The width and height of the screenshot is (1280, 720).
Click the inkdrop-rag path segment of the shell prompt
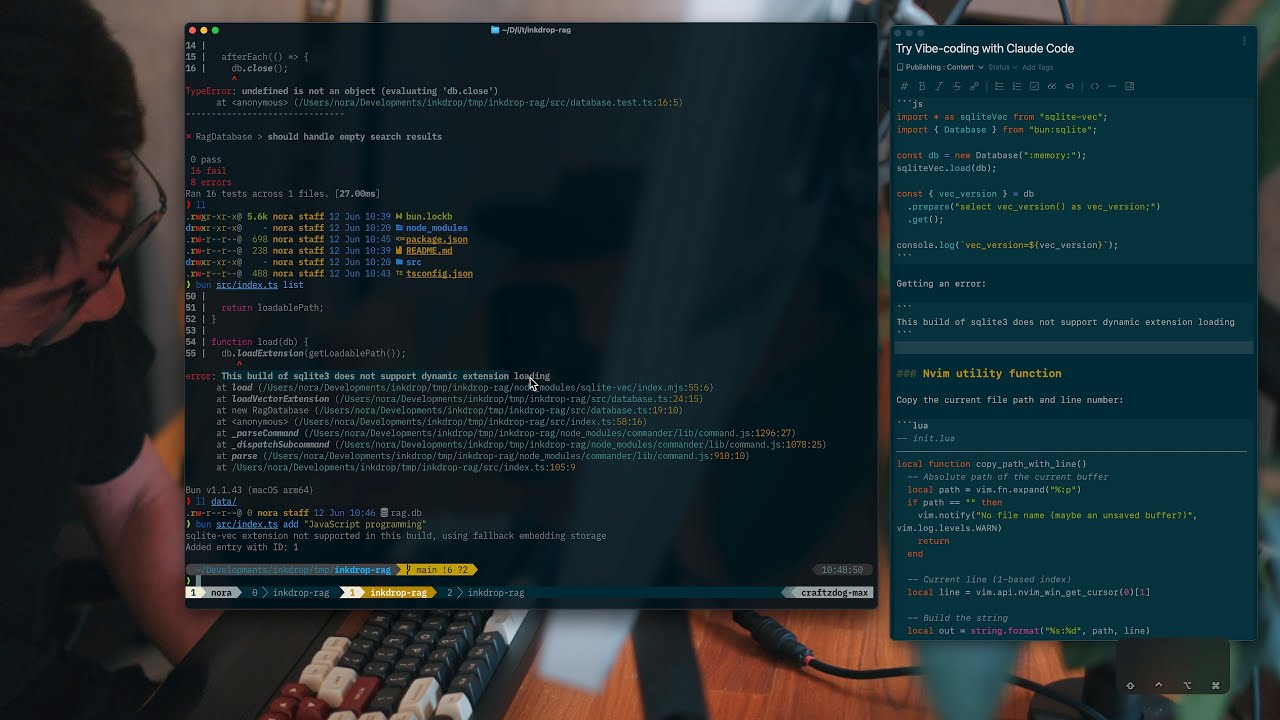[363, 570]
